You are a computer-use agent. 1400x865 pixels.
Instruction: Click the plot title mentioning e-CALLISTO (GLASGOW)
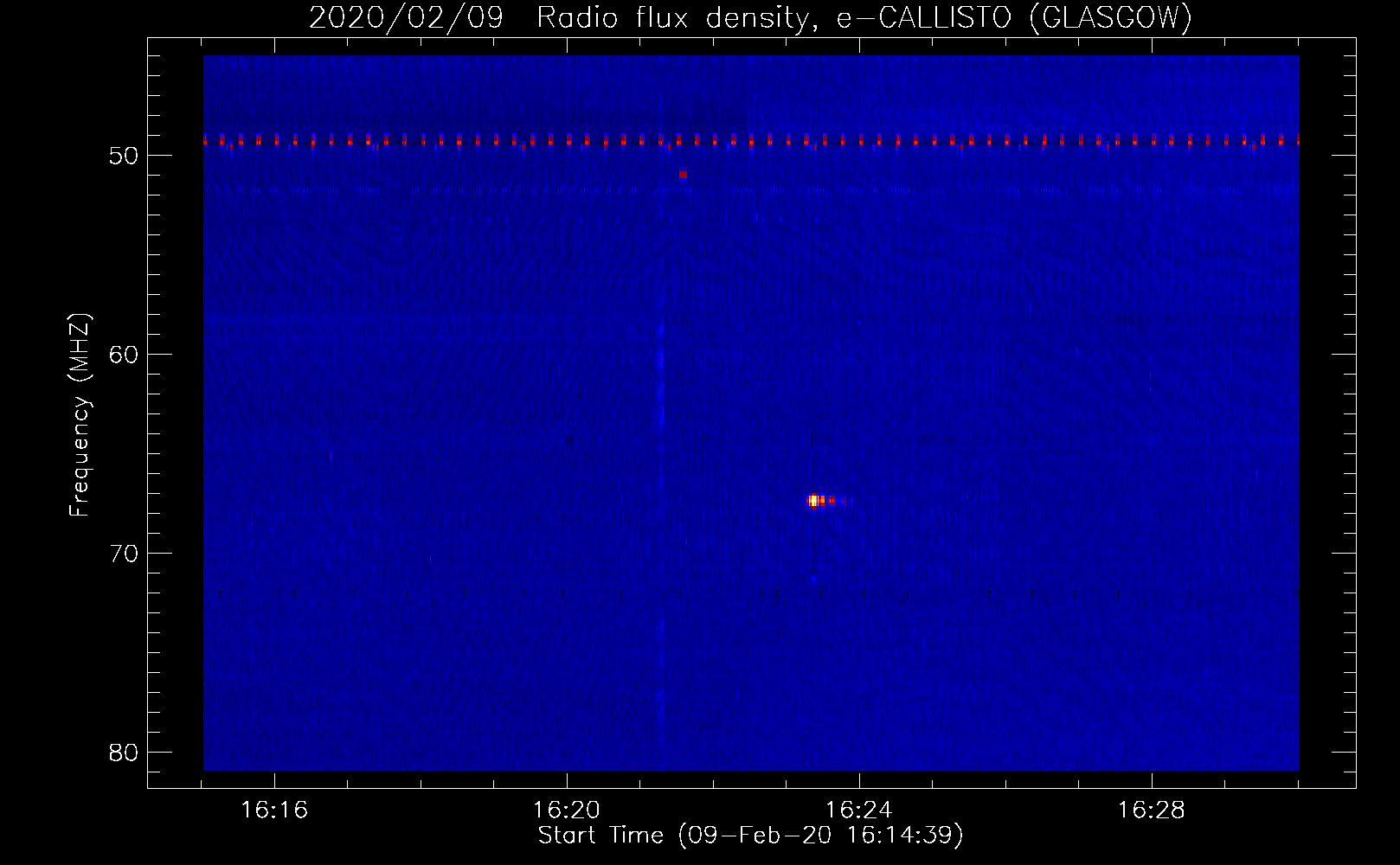point(750,17)
